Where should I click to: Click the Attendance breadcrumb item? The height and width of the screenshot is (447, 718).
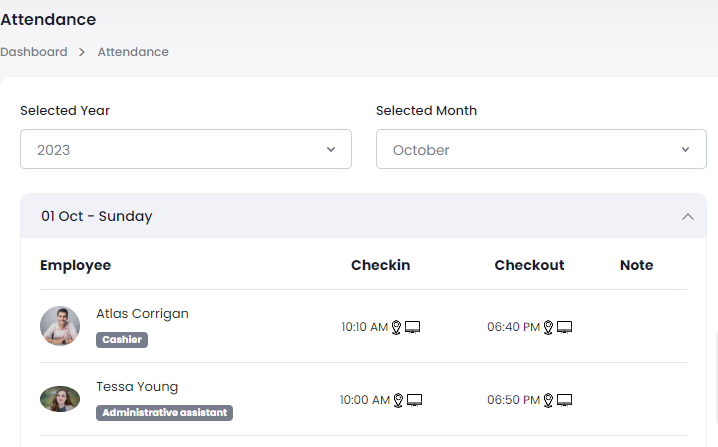tap(133, 52)
